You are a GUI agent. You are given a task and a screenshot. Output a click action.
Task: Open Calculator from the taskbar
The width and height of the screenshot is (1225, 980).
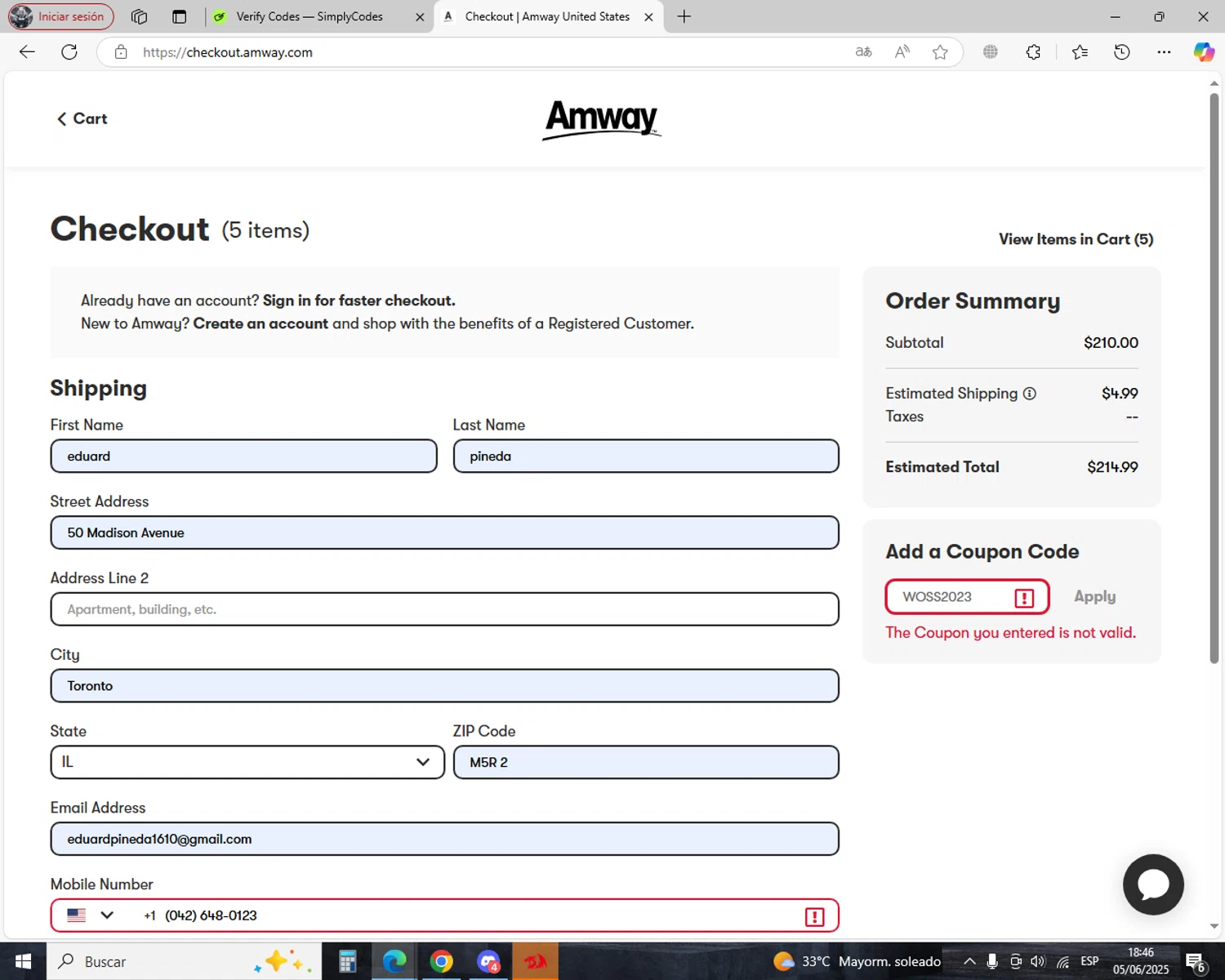pyautogui.click(x=347, y=961)
